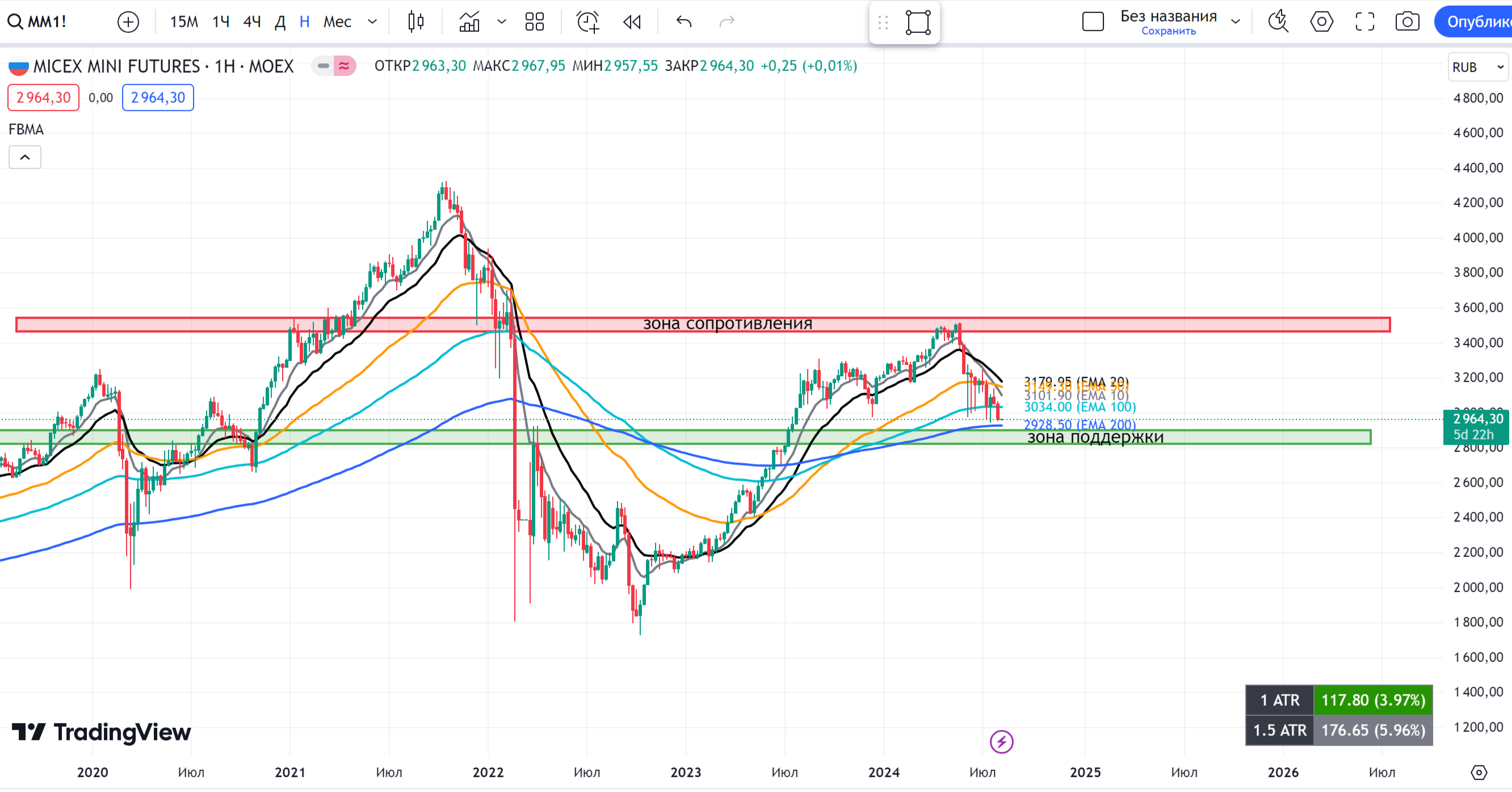
Task: Create an alert with clock icon
Action: 587,22
